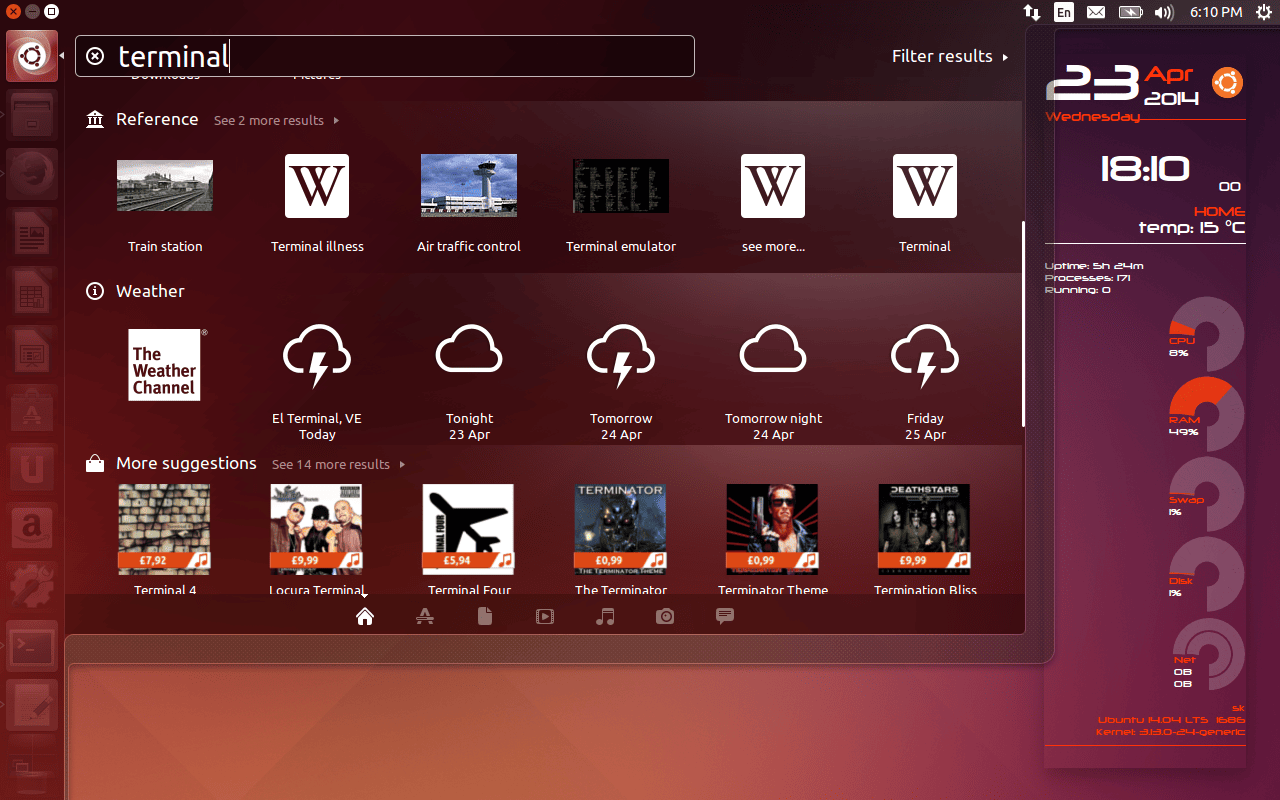
Task: Click the volume indicator in the panel
Action: [1162, 12]
